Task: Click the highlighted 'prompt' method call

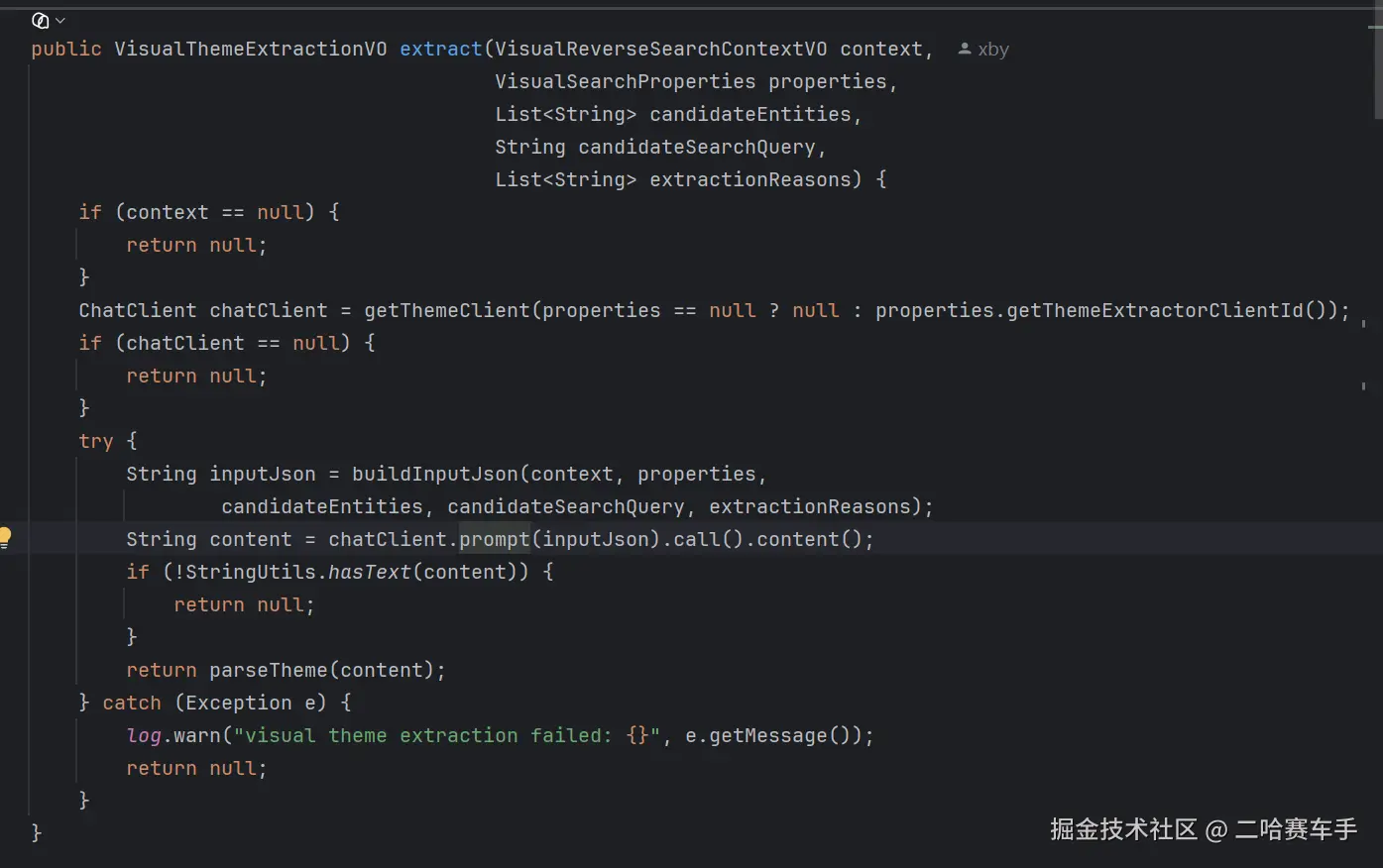Action: (495, 539)
